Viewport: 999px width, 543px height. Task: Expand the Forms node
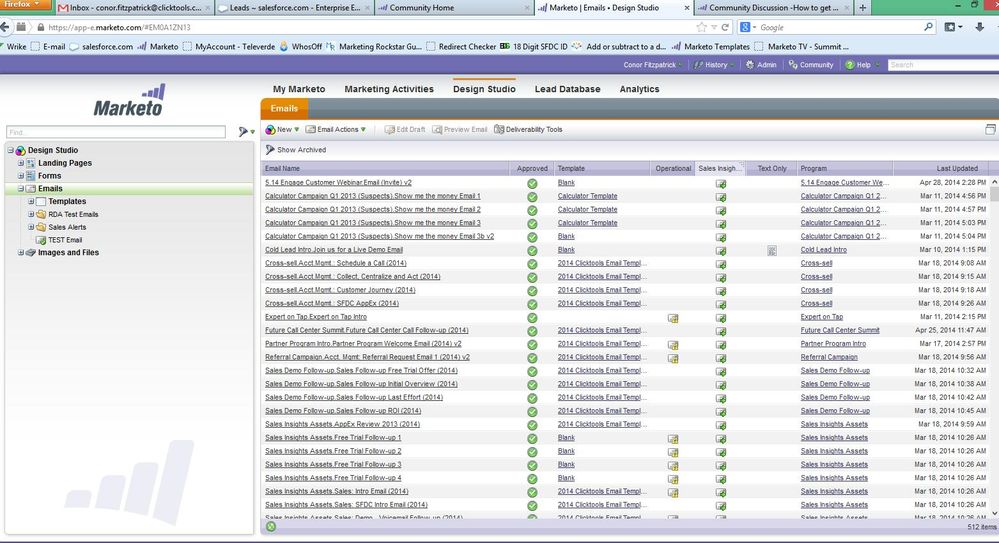click(x=20, y=176)
